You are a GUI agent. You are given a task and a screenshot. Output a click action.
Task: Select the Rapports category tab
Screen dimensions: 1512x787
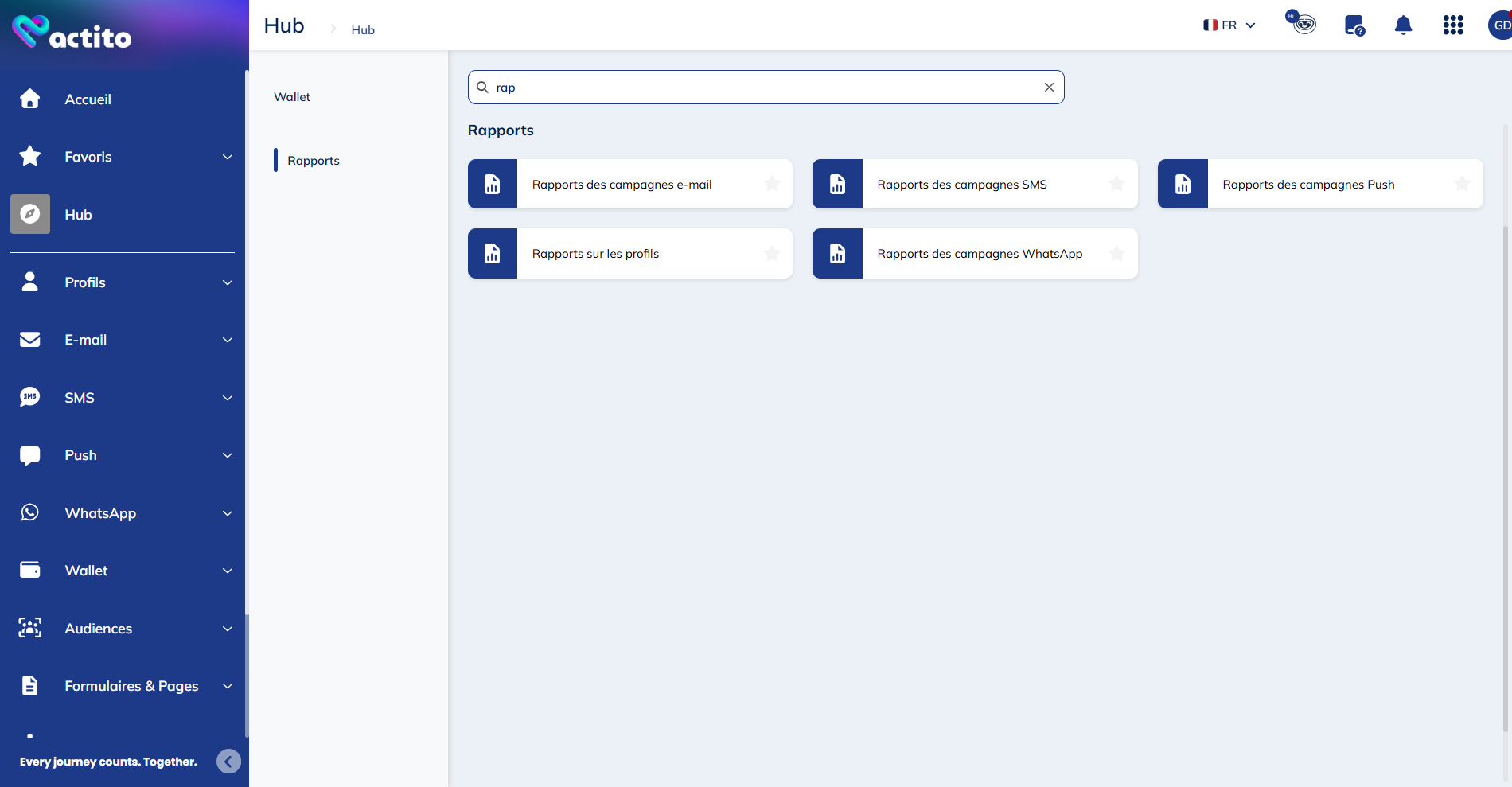pos(314,161)
